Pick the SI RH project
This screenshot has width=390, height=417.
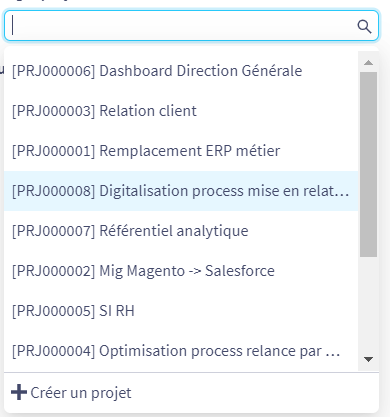(181, 311)
